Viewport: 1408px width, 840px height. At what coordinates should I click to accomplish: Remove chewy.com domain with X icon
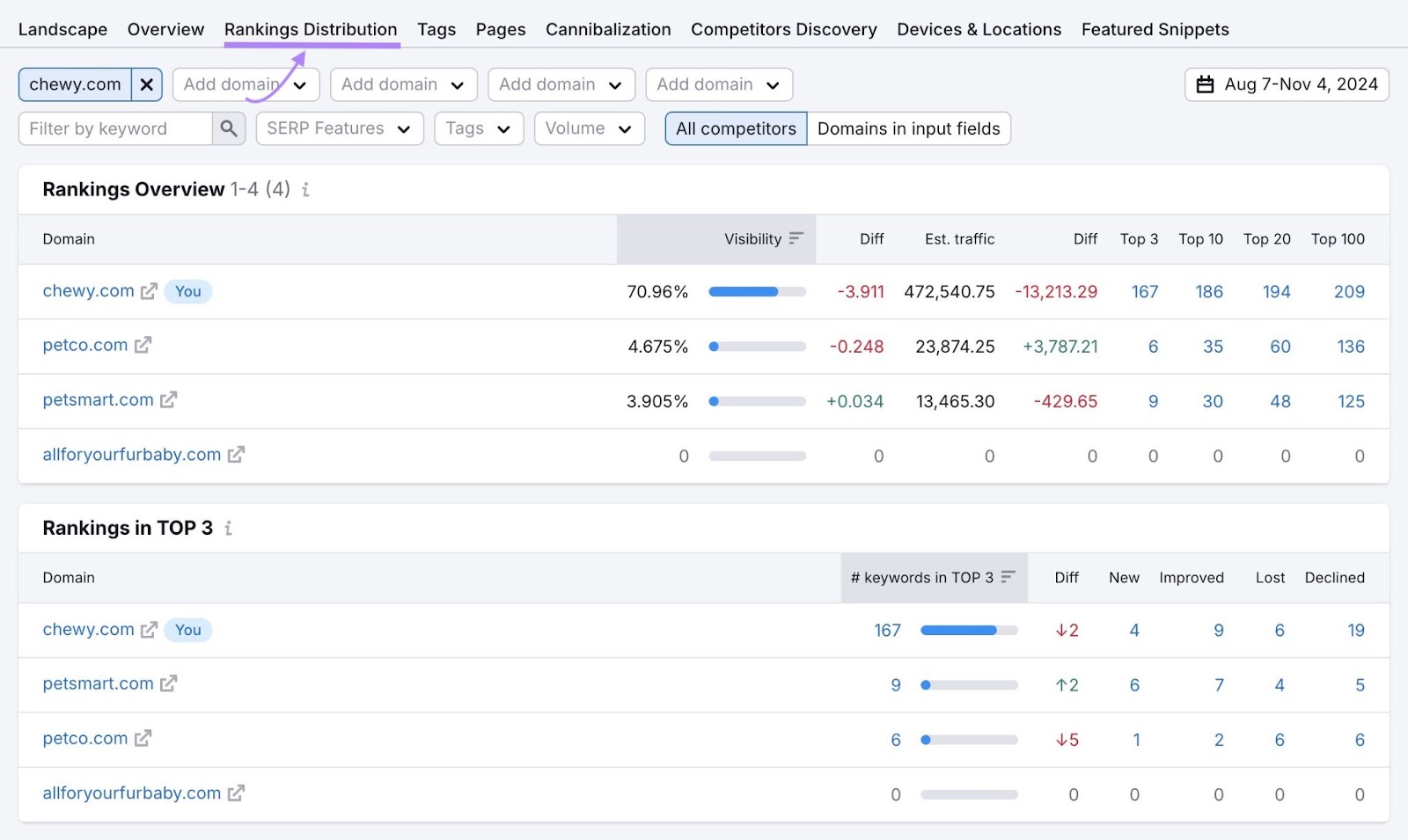[147, 84]
